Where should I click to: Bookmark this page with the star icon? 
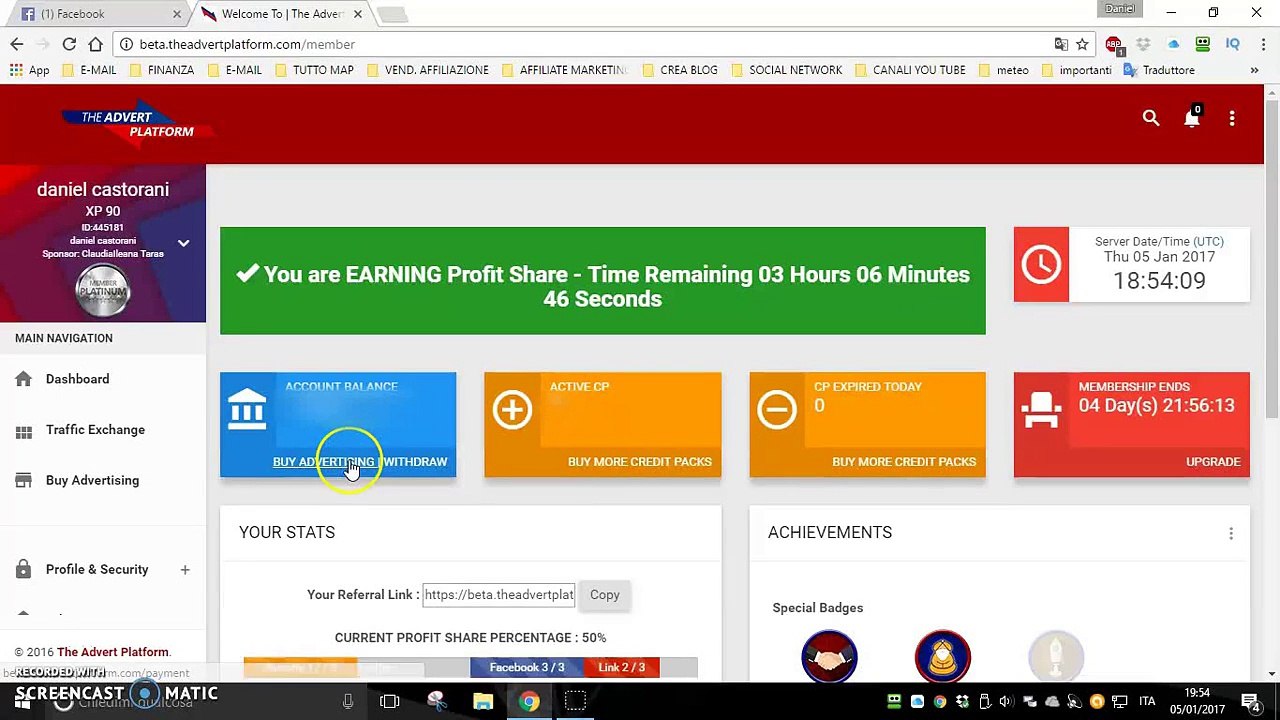click(1082, 44)
